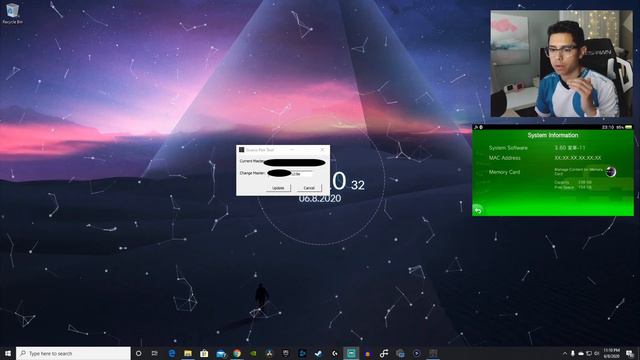This screenshot has width=640, height=360.
Task: Open the Action Center notifications
Action: [x=630, y=353]
